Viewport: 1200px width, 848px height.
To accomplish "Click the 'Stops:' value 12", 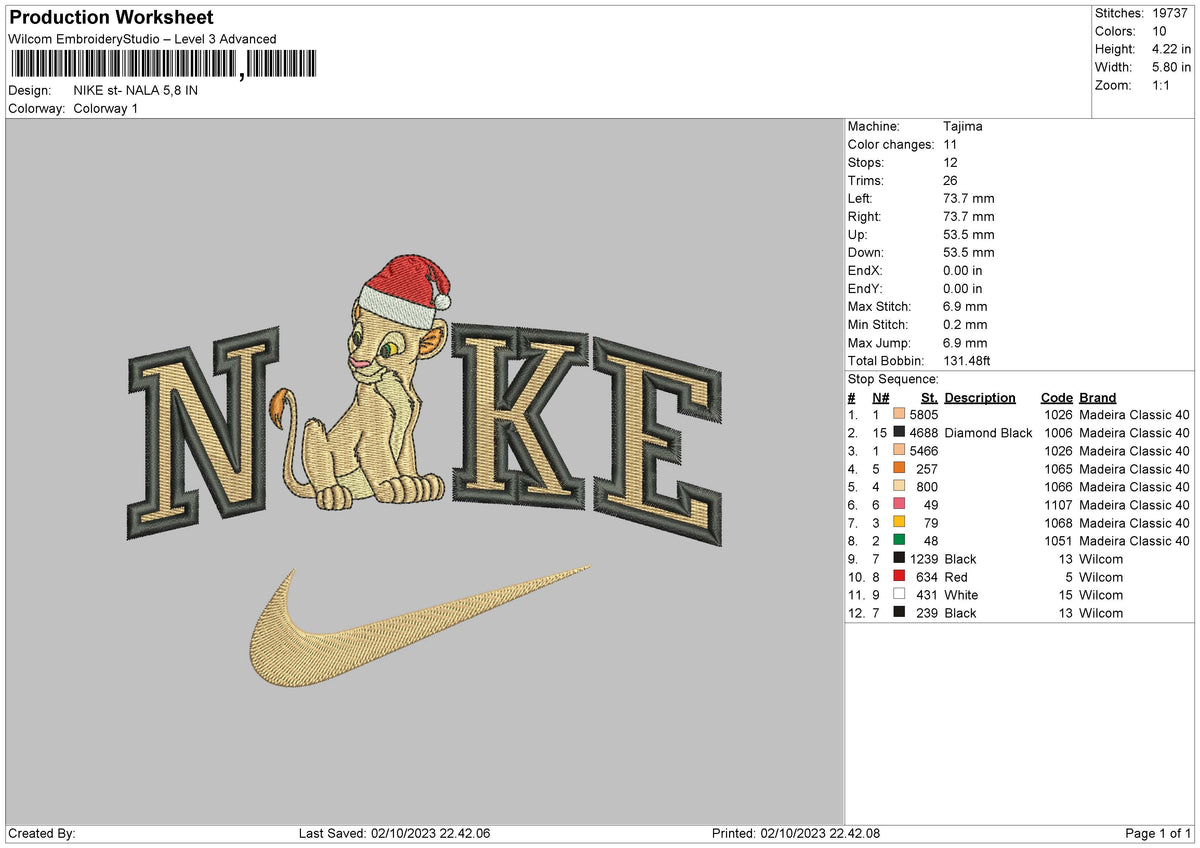I will (x=950, y=163).
